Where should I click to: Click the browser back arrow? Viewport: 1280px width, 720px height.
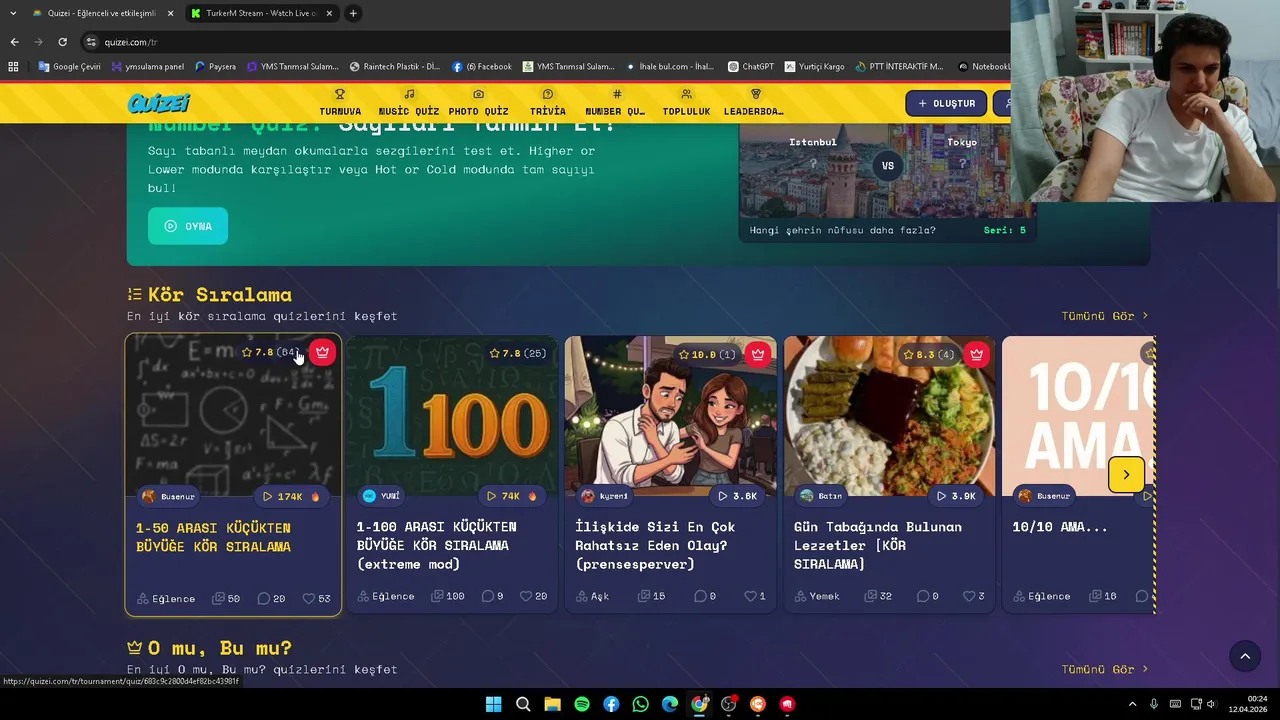14,42
